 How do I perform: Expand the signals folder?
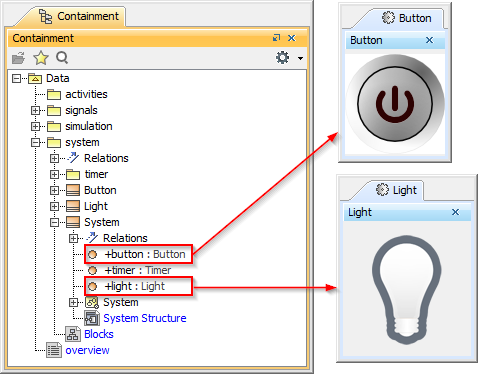(x=35, y=110)
